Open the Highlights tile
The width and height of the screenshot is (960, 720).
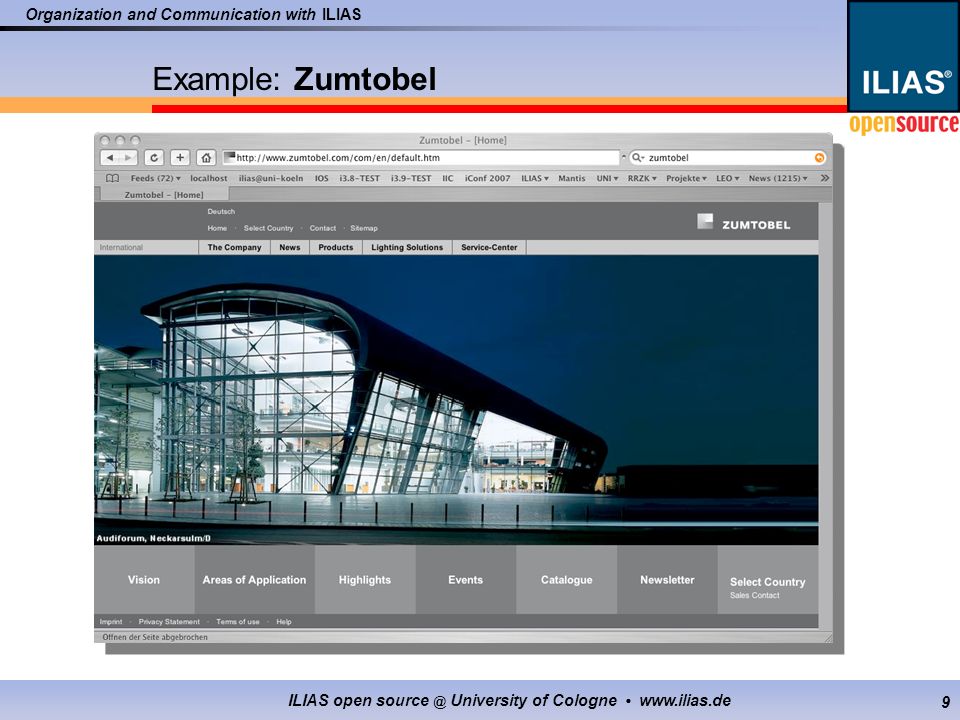[x=365, y=579]
